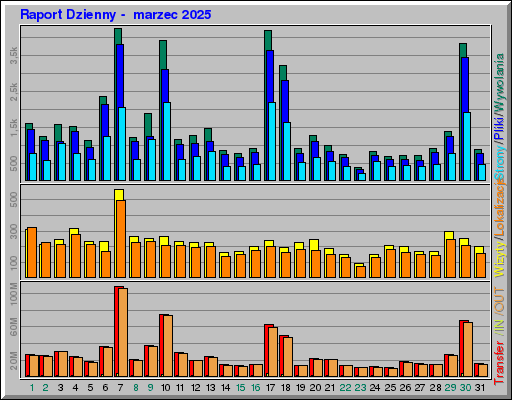Click day label "10"

coord(165,388)
